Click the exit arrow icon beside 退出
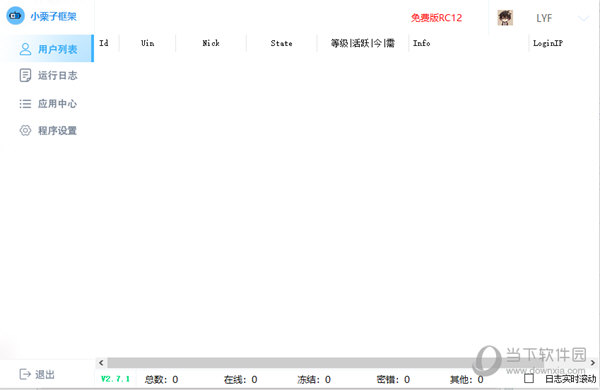Image resolution: width=600 pixels, height=390 pixels. click(25, 374)
